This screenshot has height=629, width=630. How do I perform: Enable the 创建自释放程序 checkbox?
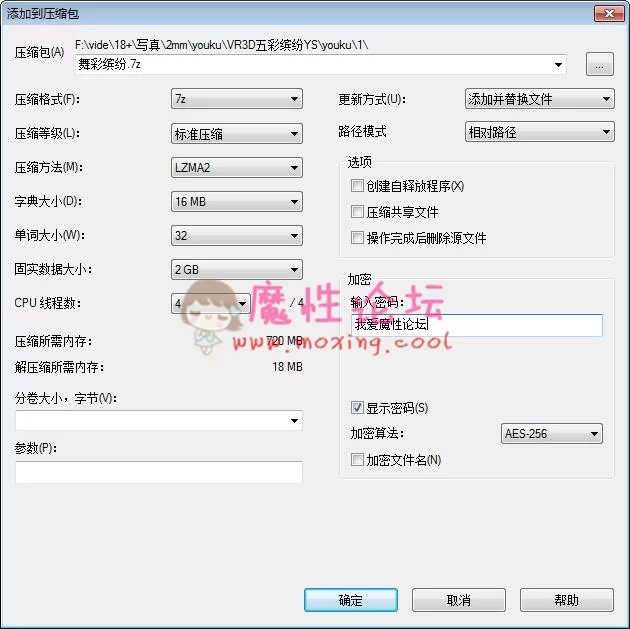click(357, 186)
